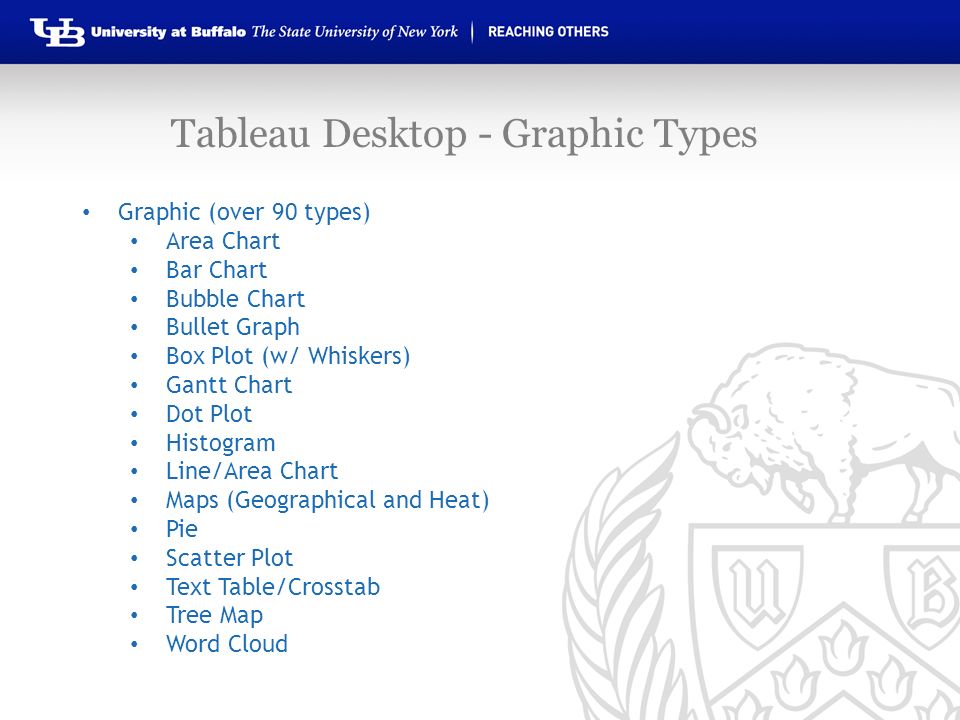Click the 'Scatter Plot' bullet text
960x720 pixels.
230,558
